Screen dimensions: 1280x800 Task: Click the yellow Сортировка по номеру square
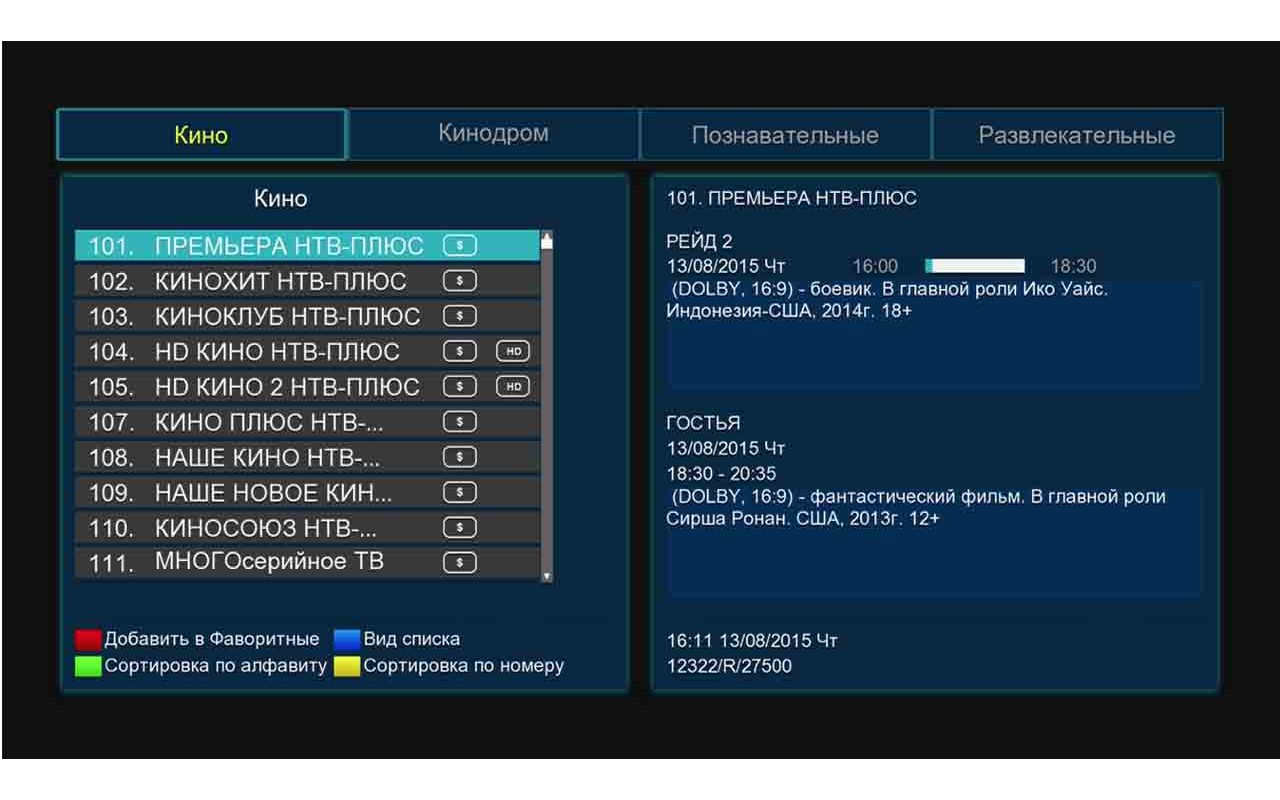click(347, 666)
